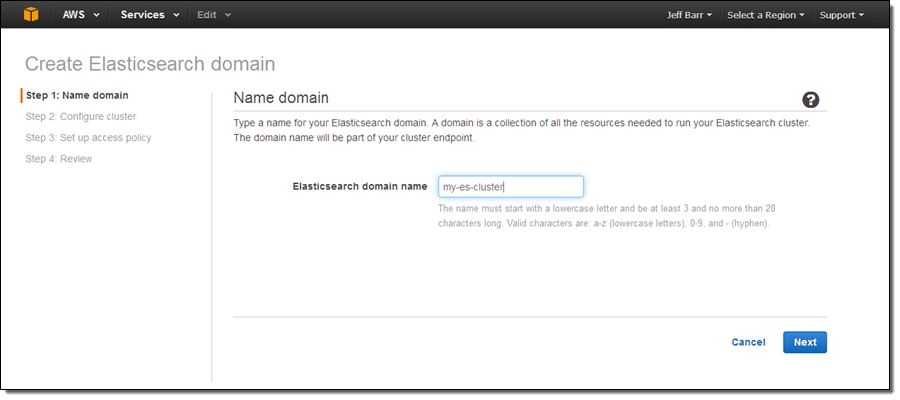Open the Support menu

[x=841, y=15]
